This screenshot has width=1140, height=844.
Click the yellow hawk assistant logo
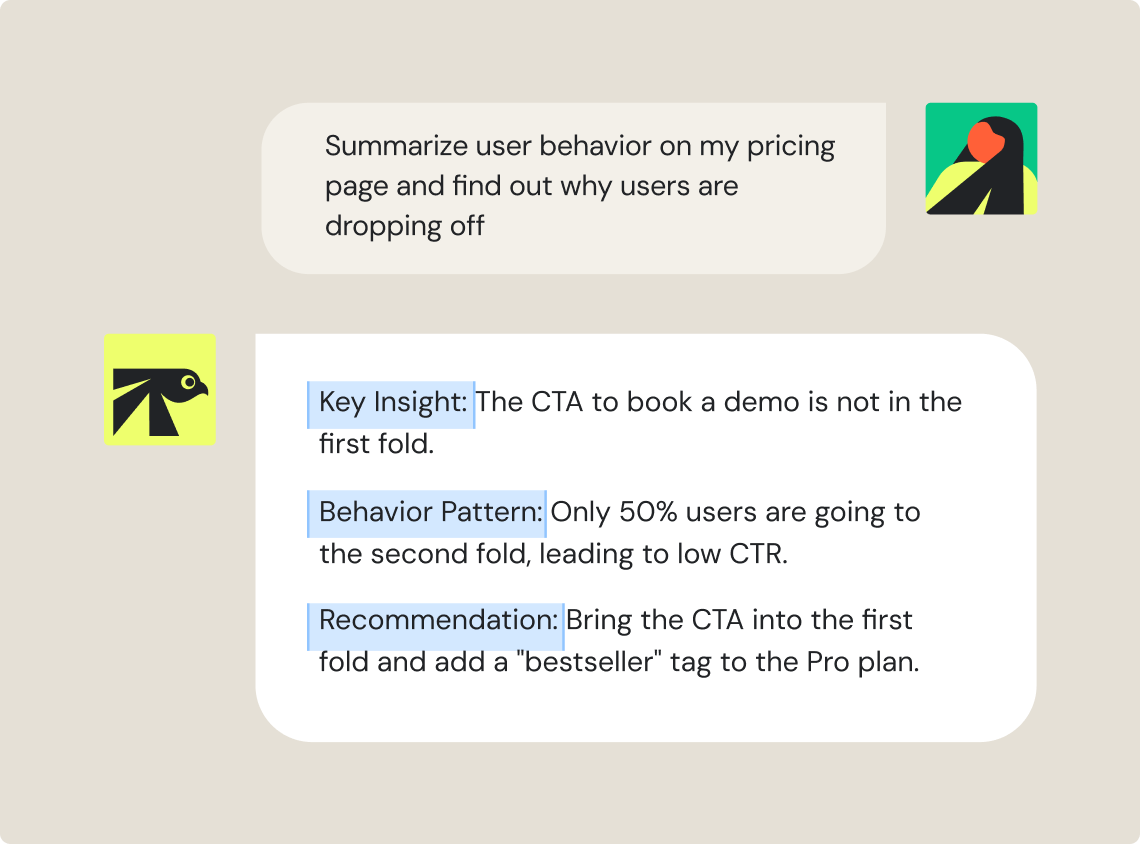click(160, 390)
